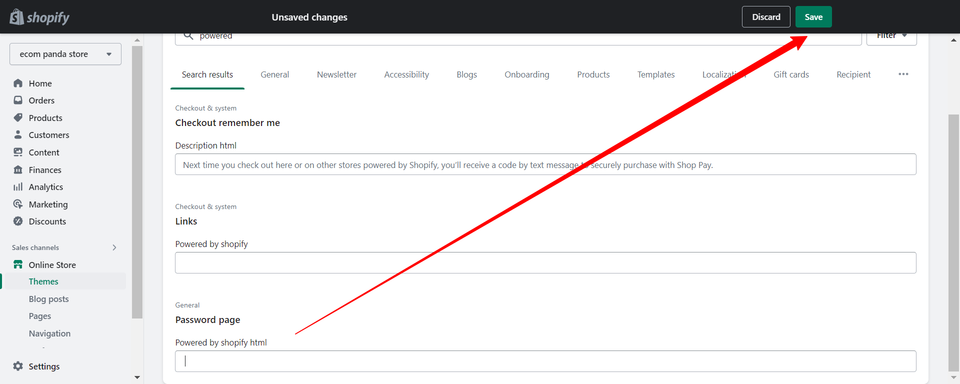Click the Products tag icon
The image size is (960, 384).
pyautogui.click(x=18, y=118)
